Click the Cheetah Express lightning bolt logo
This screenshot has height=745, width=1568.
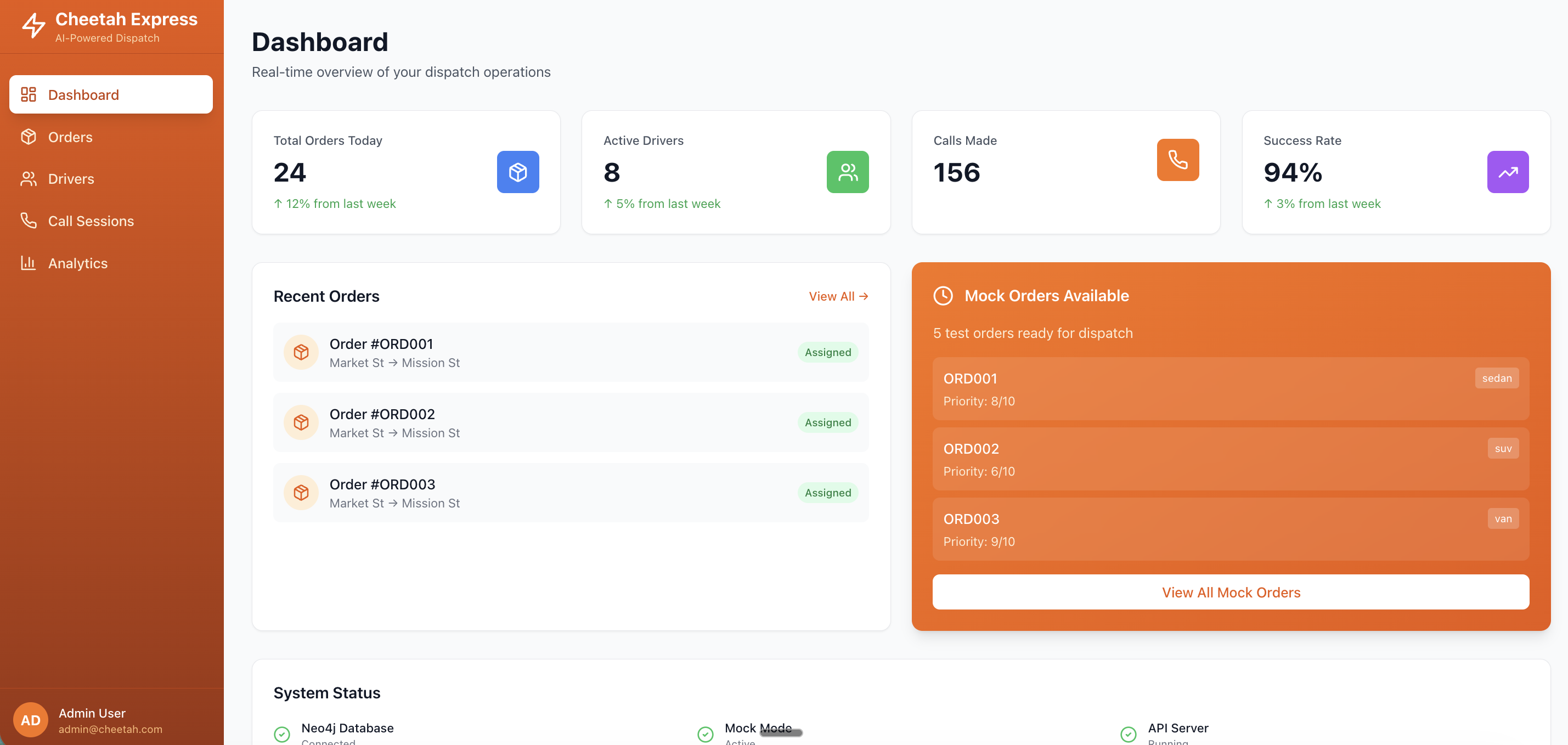(x=33, y=26)
